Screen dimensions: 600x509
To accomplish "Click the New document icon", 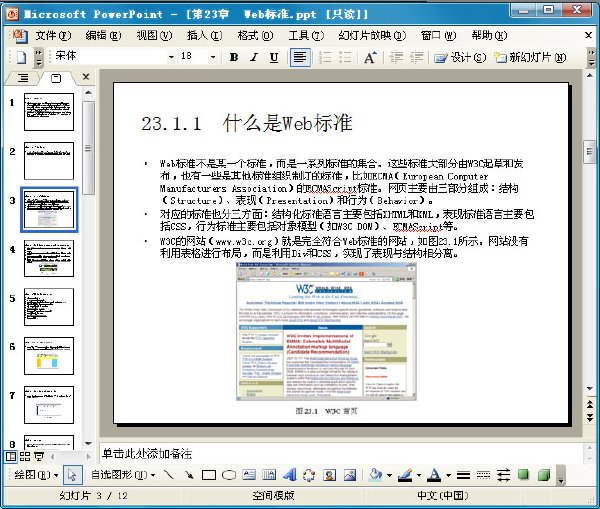I will coord(21,57).
